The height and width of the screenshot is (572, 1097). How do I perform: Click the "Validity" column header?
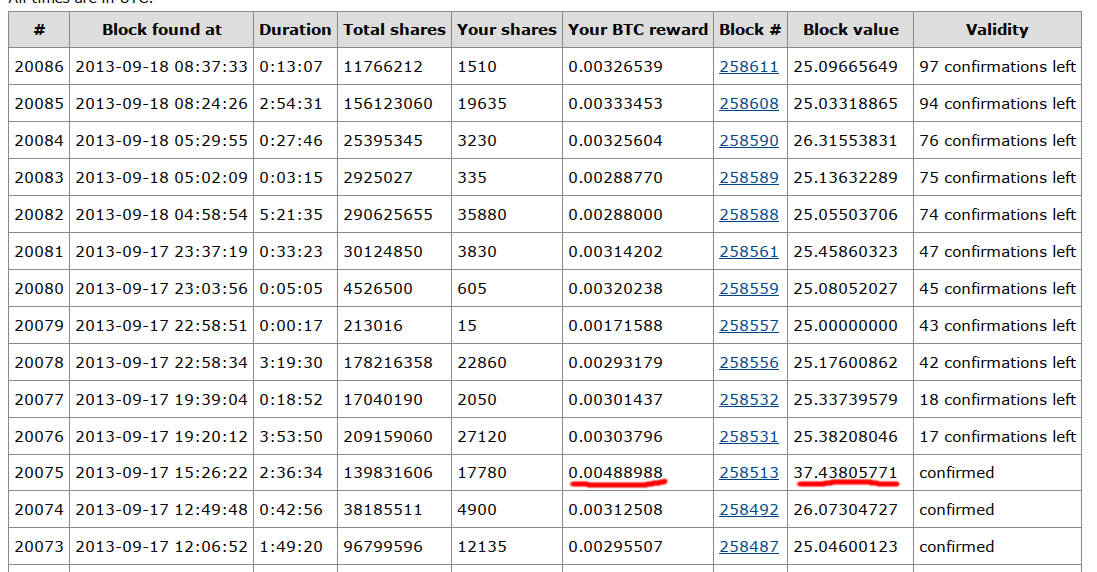[x=996, y=30]
